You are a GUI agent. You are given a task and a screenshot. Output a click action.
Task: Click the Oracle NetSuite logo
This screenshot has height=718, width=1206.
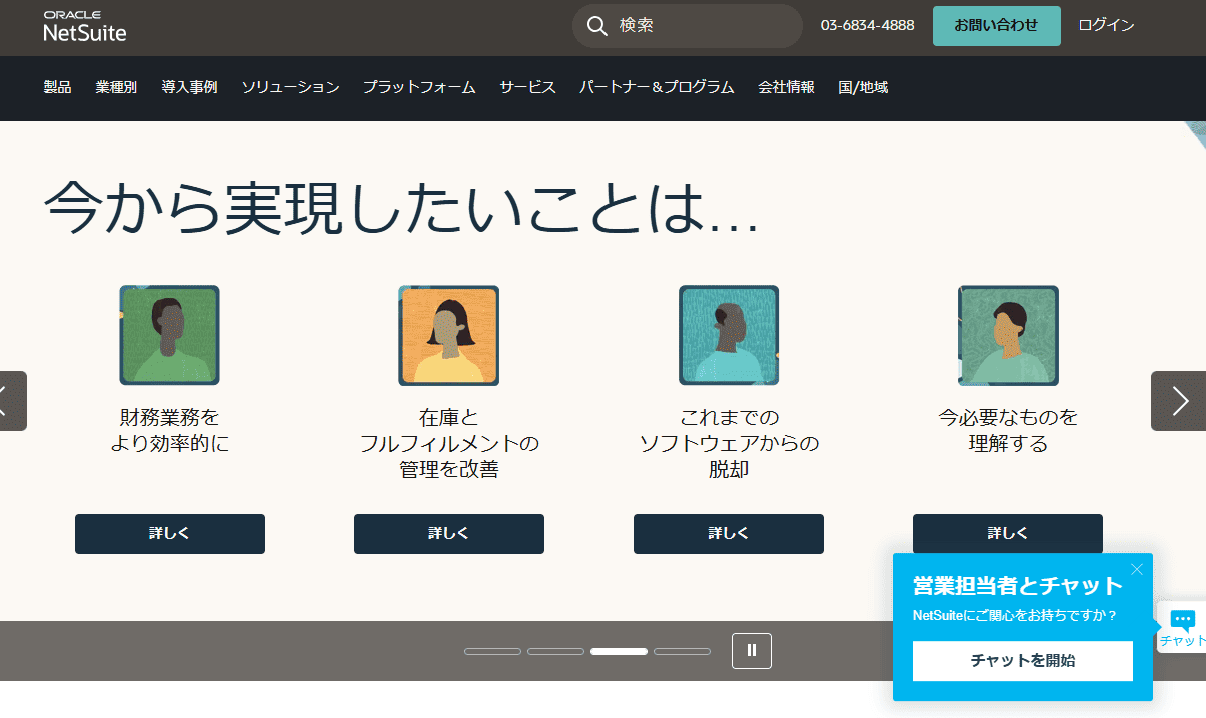click(x=85, y=26)
